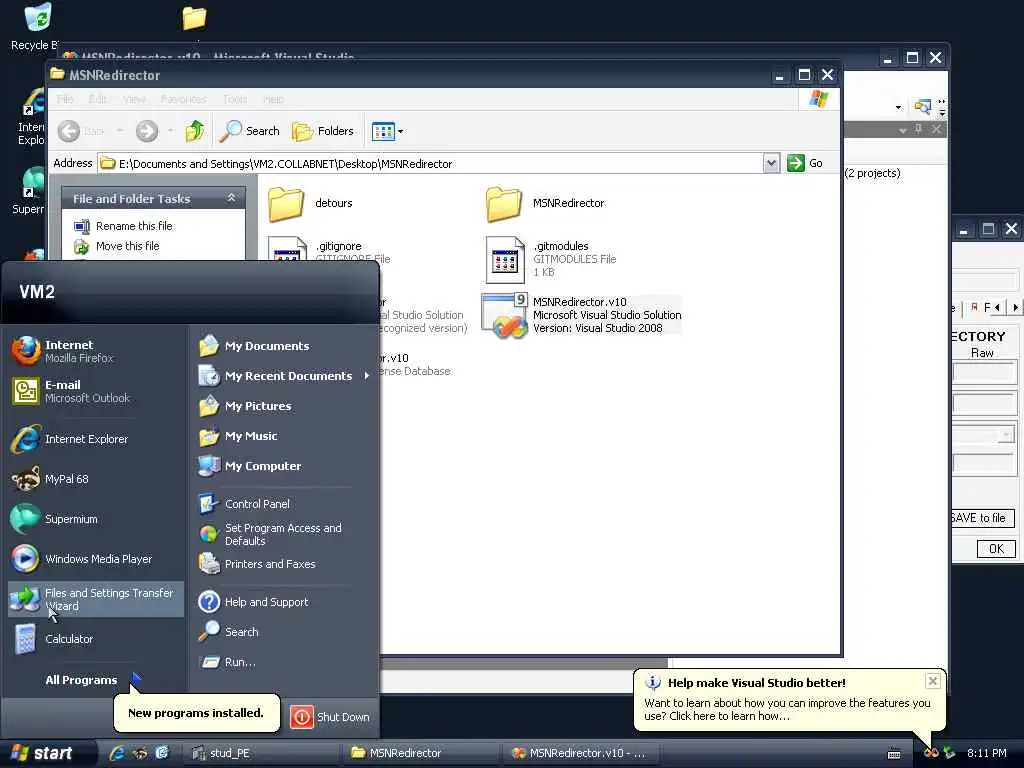Select the MSNRedirector folder icon
The width and height of the screenshot is (1024, 768).
click(504, 203)
